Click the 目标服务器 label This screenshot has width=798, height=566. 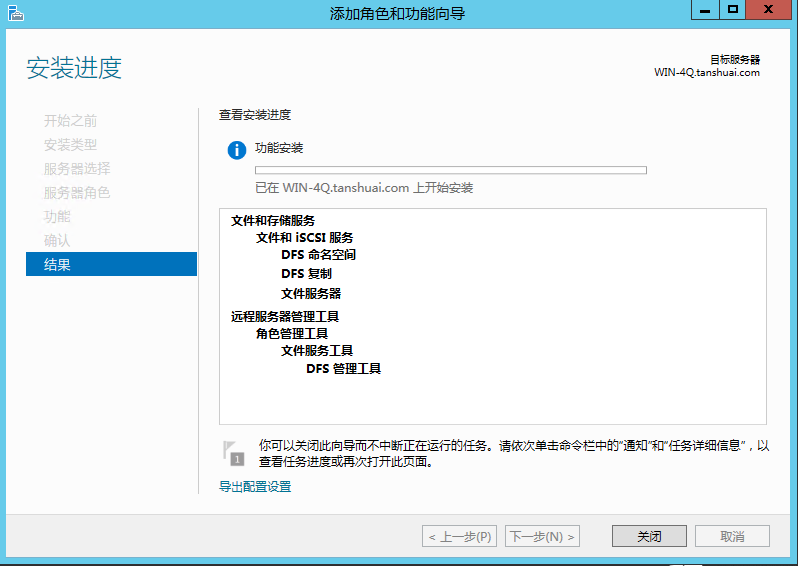click(x=735, y=60)
